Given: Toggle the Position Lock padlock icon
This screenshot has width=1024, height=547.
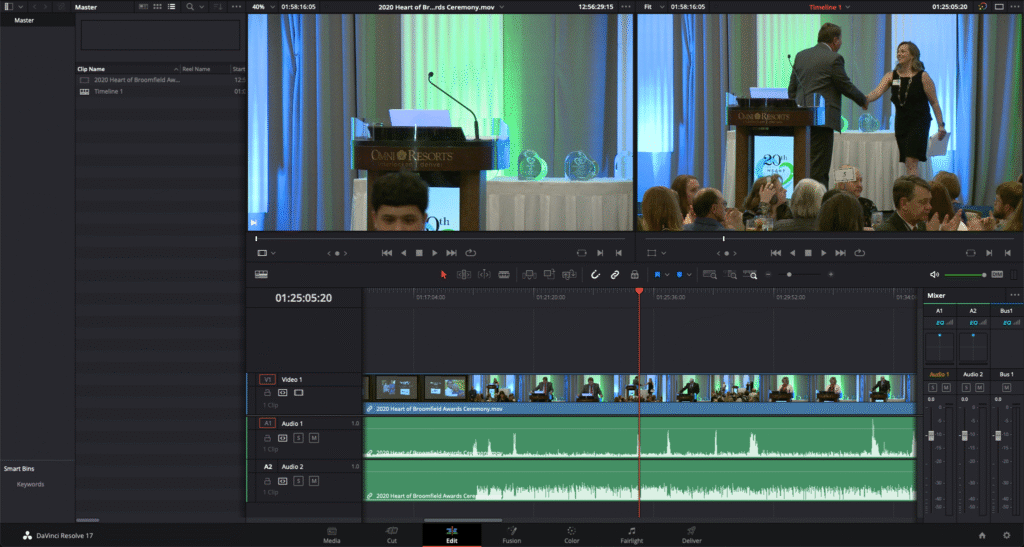Looking at the screenshot, I should pyautogui.click(x=634, y=275).
